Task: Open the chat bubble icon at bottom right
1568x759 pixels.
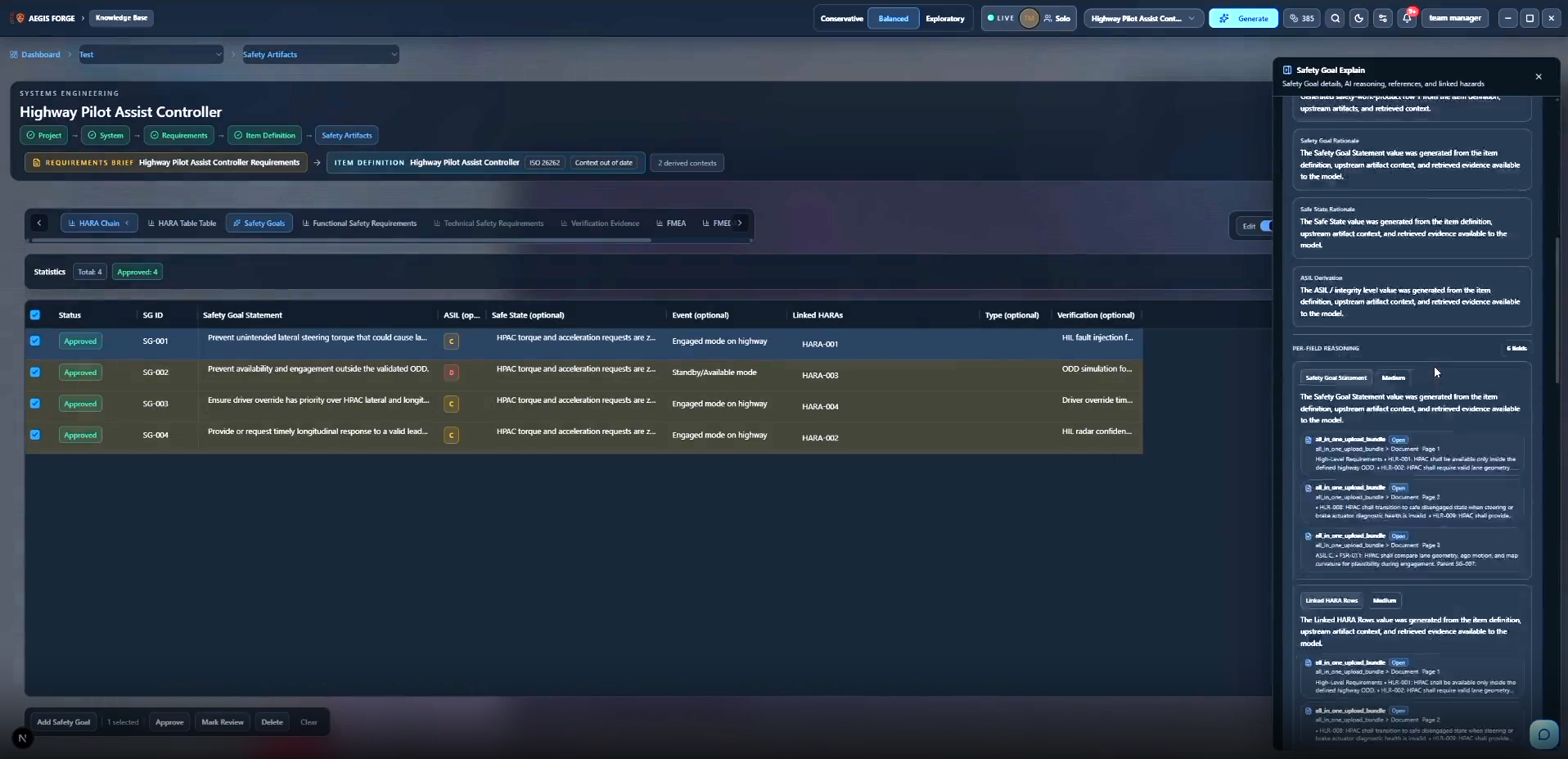Action: pos(1543,734)
